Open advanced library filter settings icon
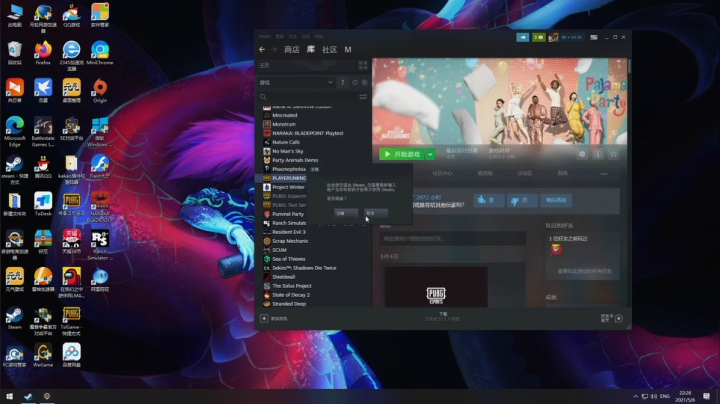720x404 pixels. coord(363,97)
